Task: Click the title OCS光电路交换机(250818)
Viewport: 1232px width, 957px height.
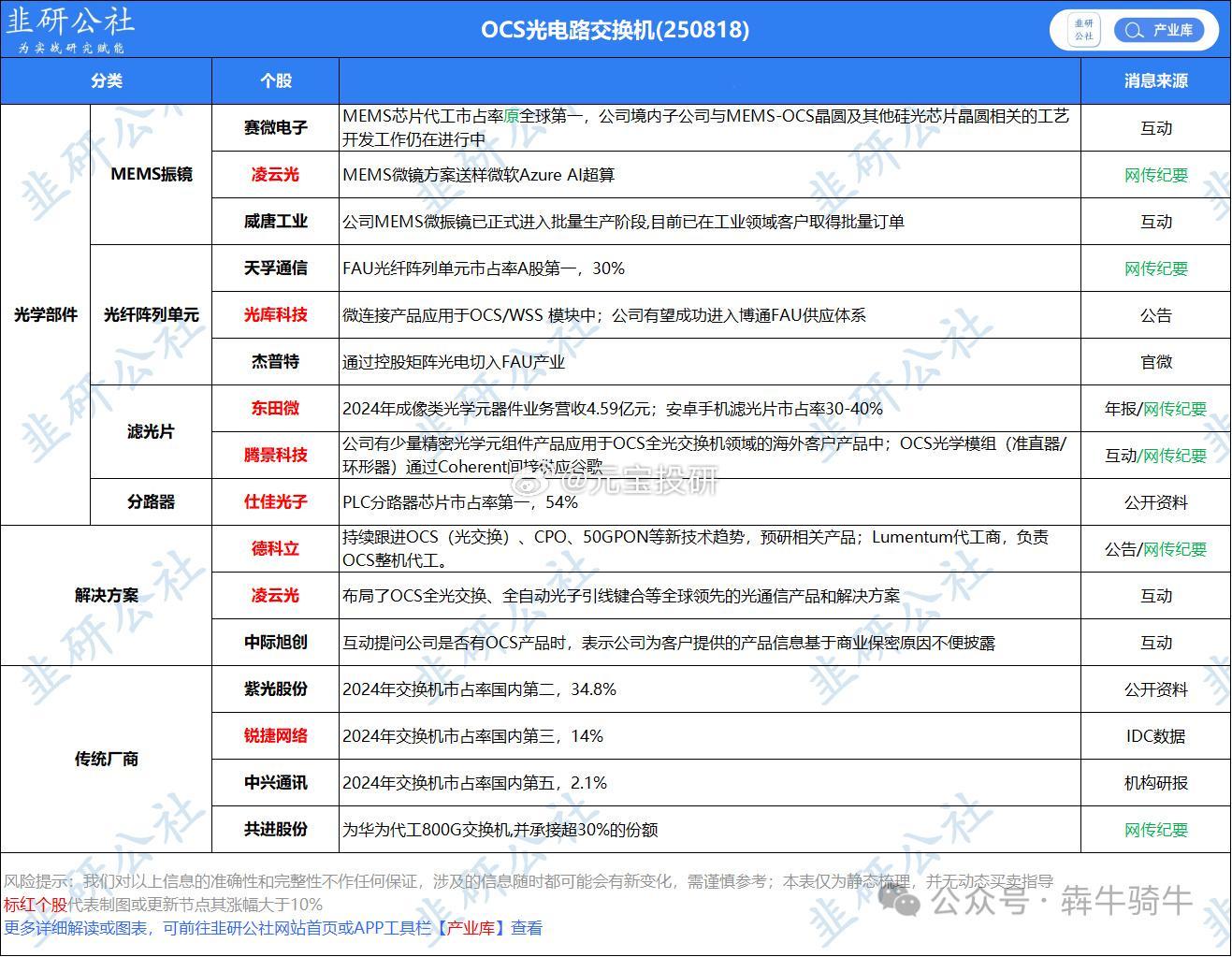Action: [x=615, y=29]
